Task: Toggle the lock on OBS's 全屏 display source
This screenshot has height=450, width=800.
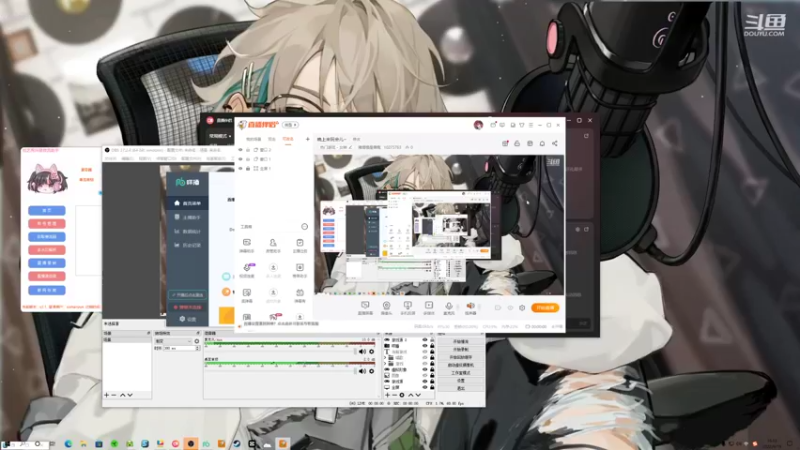Action: click(x=432, y=387)
